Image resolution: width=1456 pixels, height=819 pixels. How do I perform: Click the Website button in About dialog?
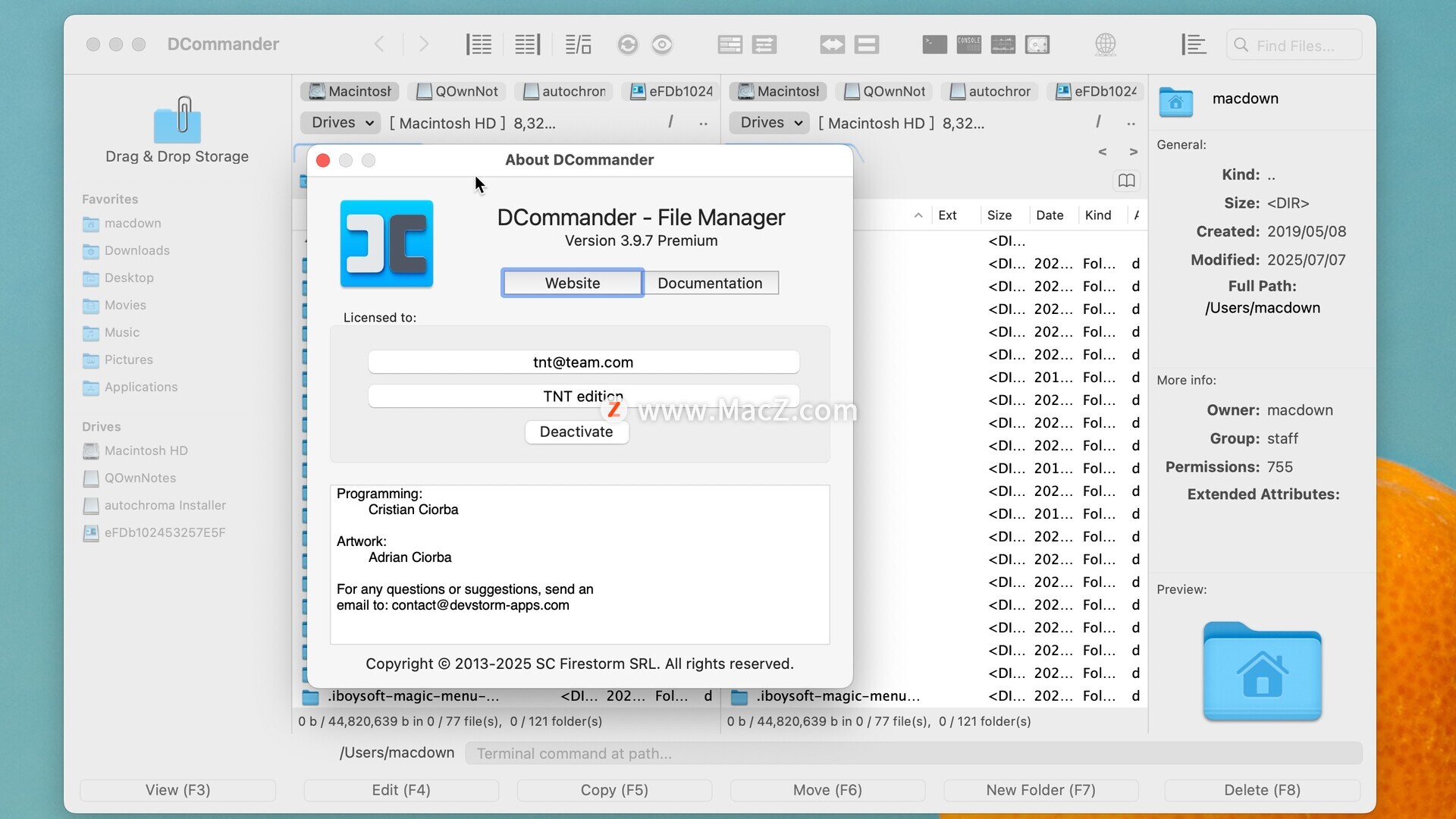[573, 283]
